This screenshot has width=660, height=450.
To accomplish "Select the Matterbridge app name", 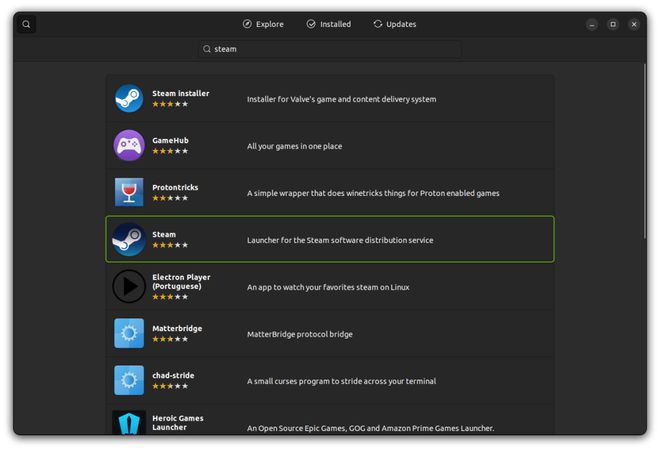I will click(177, 328).
